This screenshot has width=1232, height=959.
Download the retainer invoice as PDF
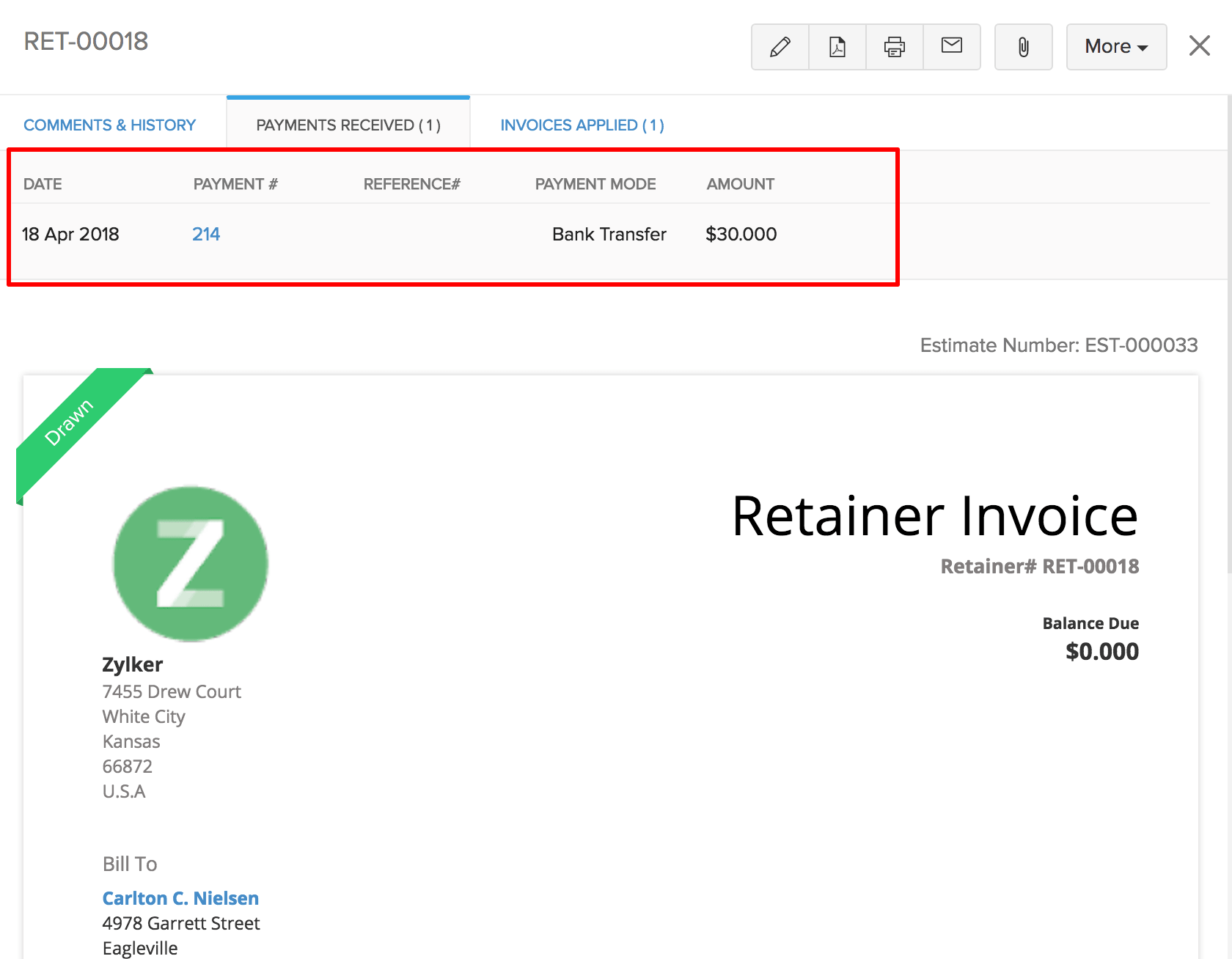pos(837,47)
